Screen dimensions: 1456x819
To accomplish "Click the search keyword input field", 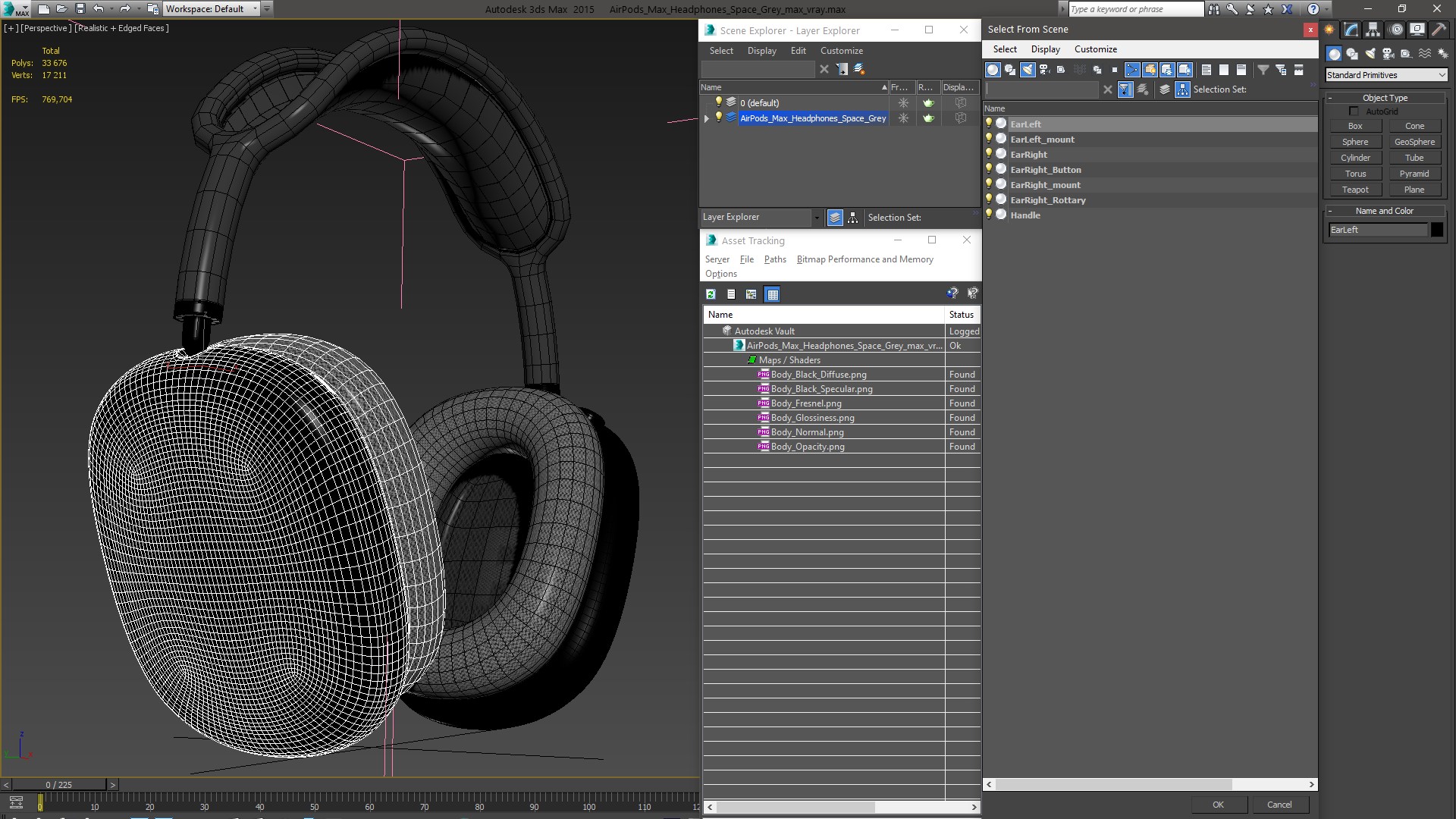I will click(1135, 9).
